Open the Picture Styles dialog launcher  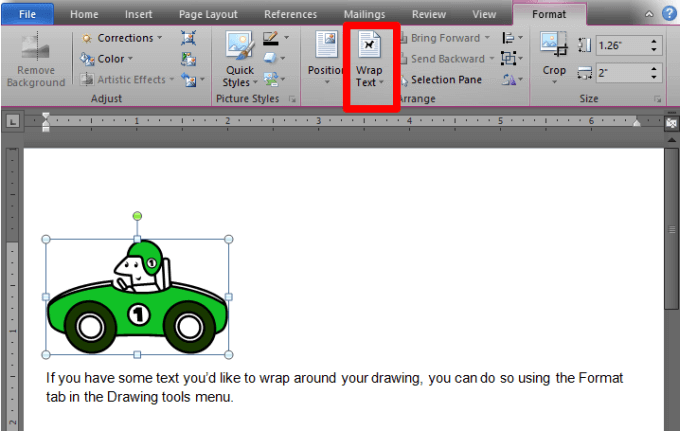[292, 99]
